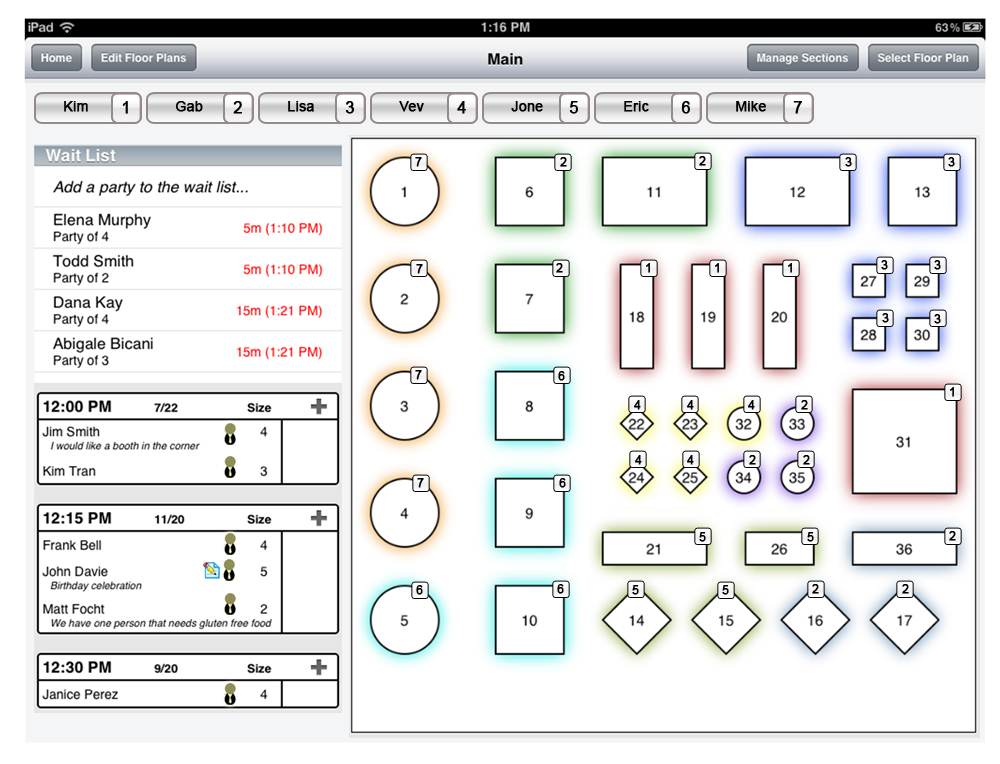1000x764 pixels.
Task: Select section tab Jone 5
Action: tap(536, 107)
